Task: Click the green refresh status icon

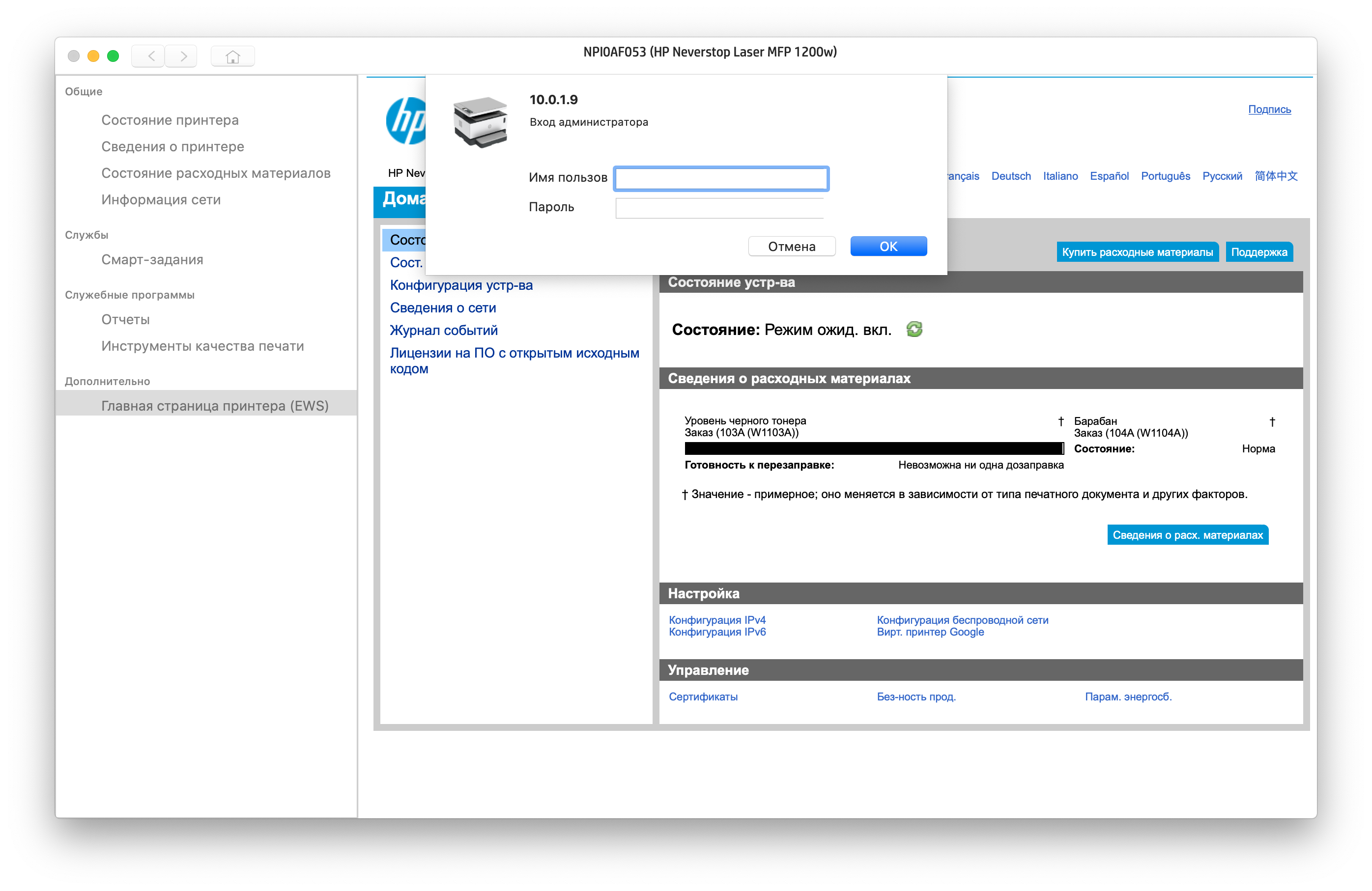Action: point(915,329)
